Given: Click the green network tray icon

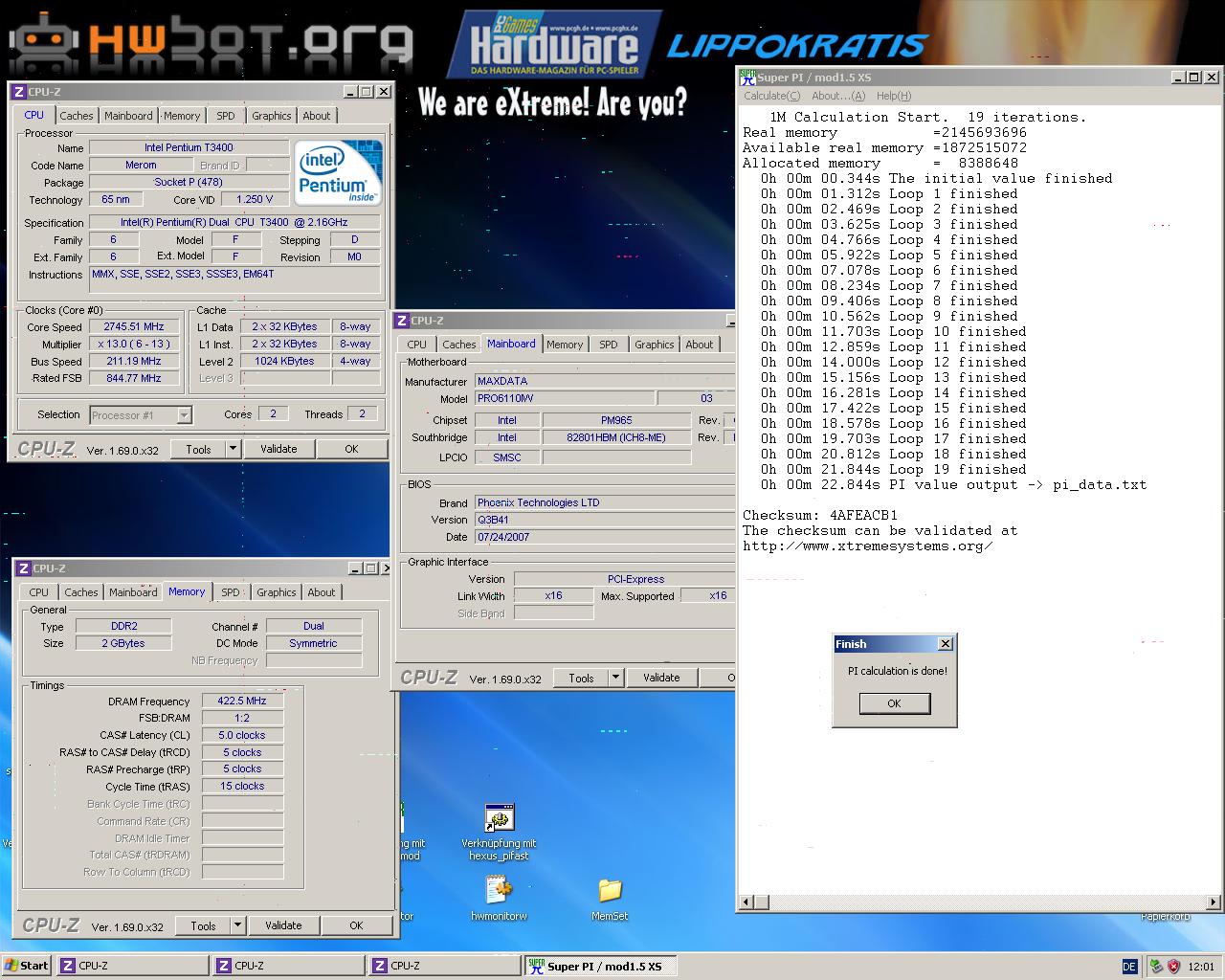Looking at the screenshot, I should coord(1156,967).
